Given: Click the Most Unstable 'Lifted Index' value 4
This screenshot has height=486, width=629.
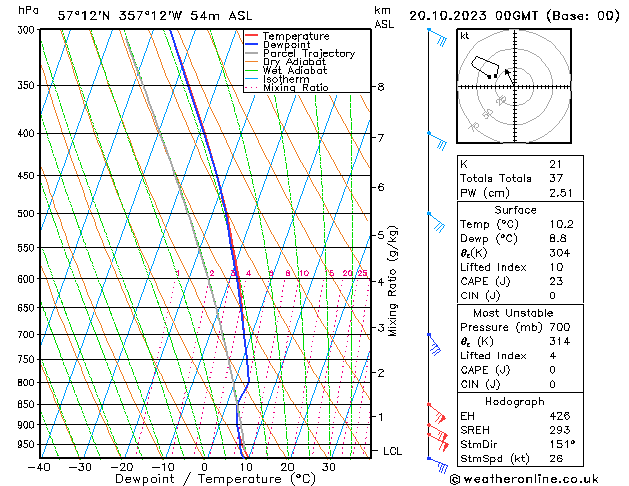Looking at the screenshot, I should coord(553,356).
